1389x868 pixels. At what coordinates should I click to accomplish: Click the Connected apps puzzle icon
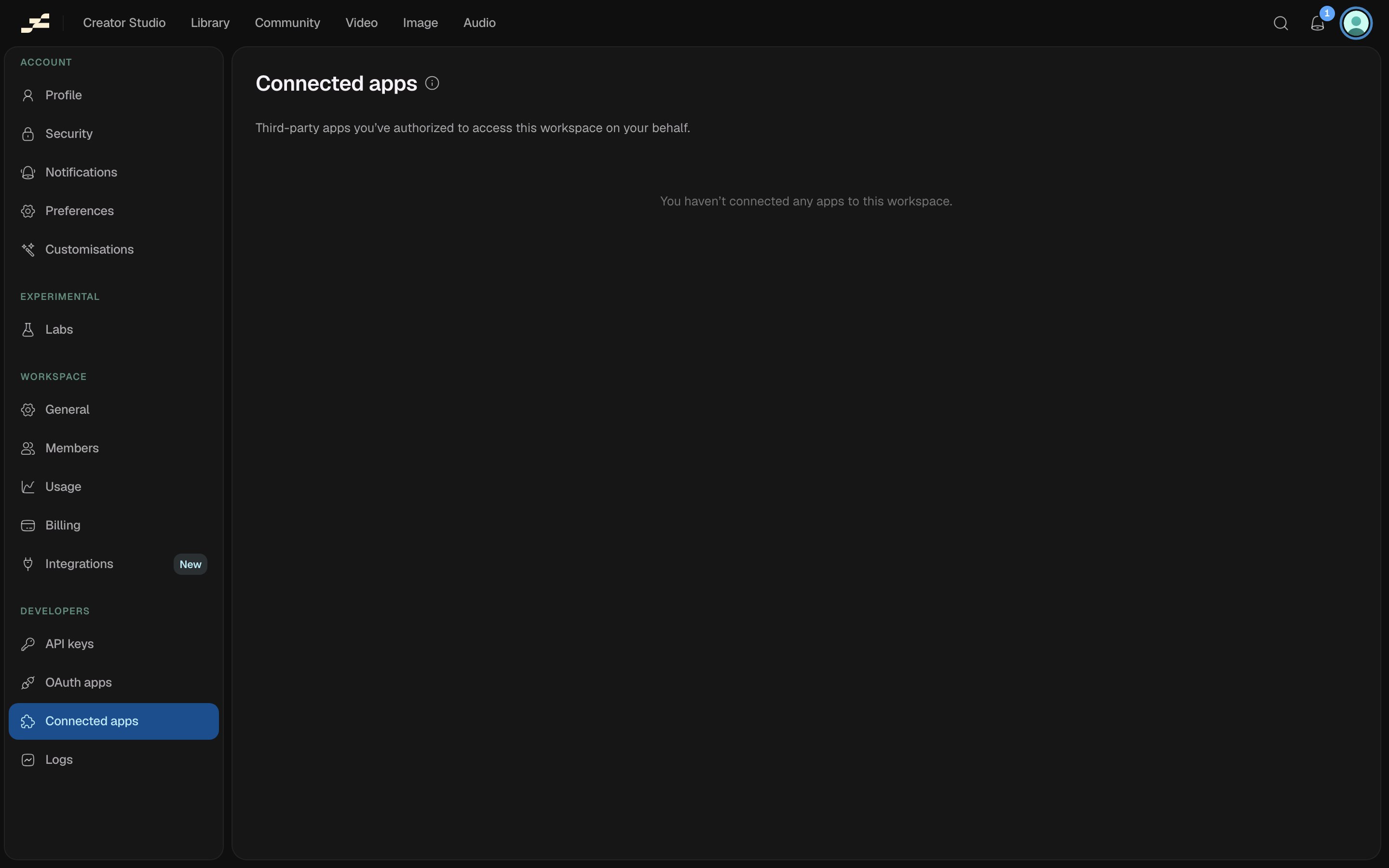click(27, 721)
